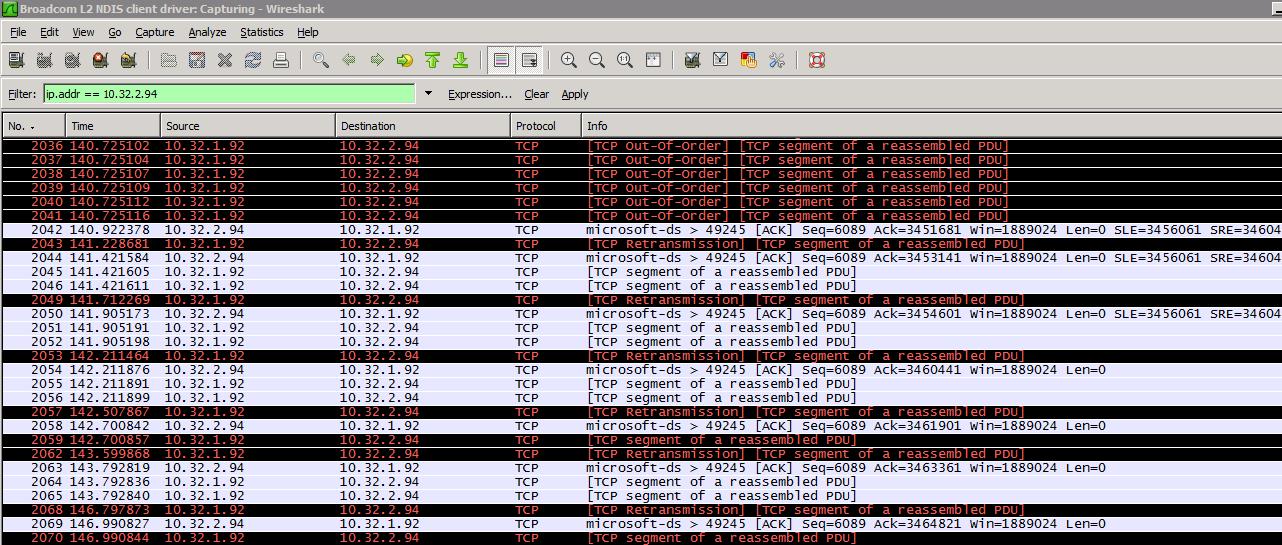
Task: Select retransmission packet 2043
Action: 641,244
